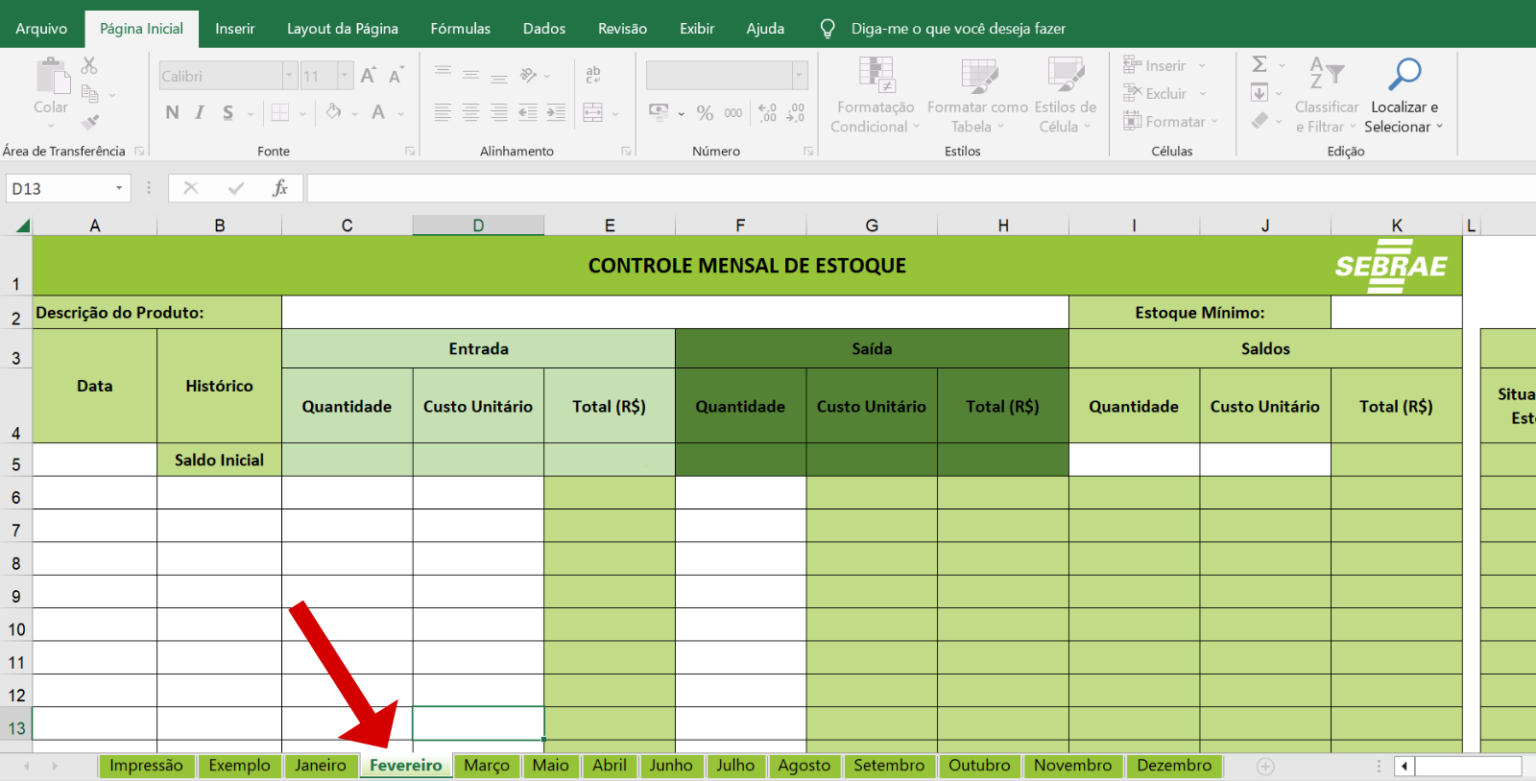Open the Março worksheet tab

(487, 765)
